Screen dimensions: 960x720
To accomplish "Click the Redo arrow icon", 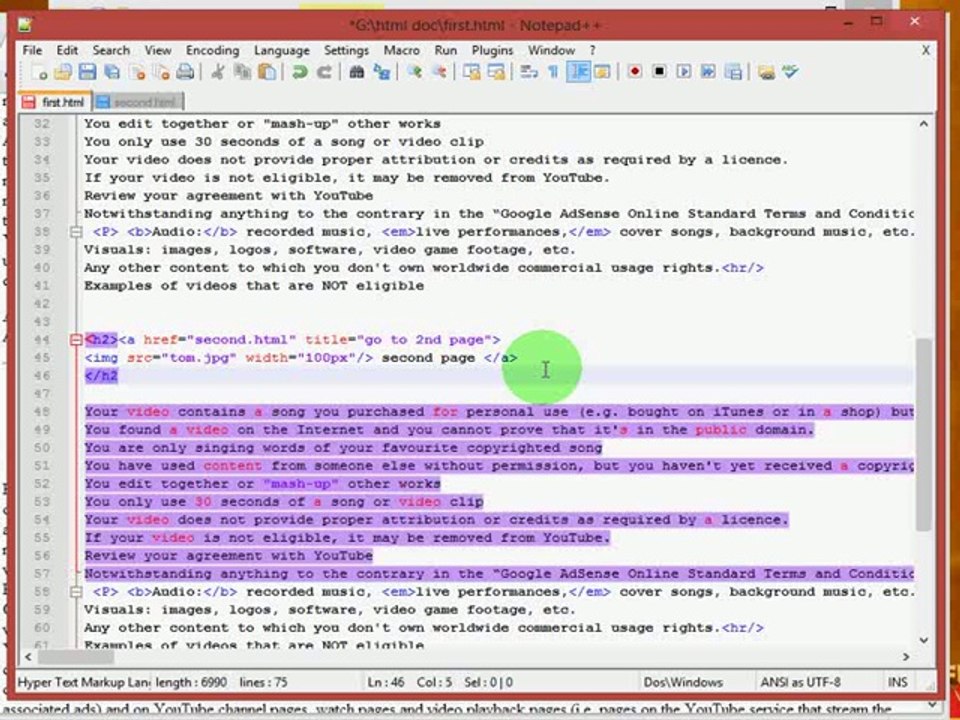I will click(x=324, y=72).
